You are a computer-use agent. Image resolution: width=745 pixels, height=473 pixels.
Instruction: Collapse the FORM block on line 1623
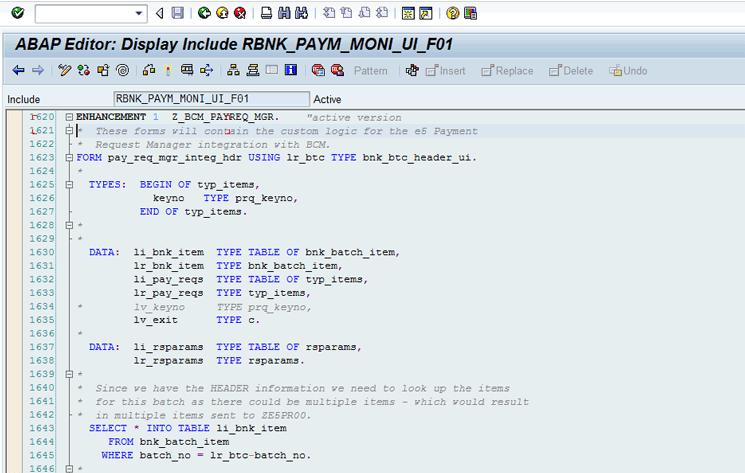[x=69, y=158]
